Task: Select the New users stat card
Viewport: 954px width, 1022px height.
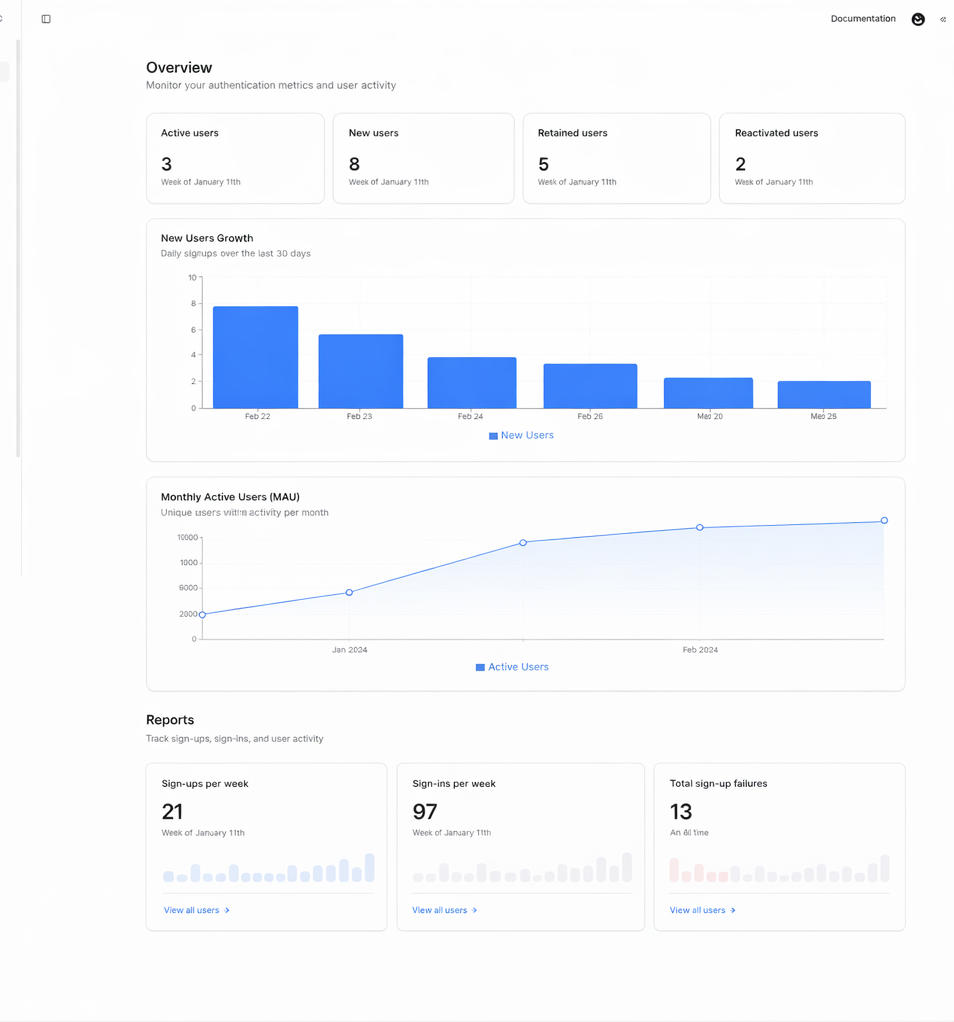Action: (x=423, y=158)
